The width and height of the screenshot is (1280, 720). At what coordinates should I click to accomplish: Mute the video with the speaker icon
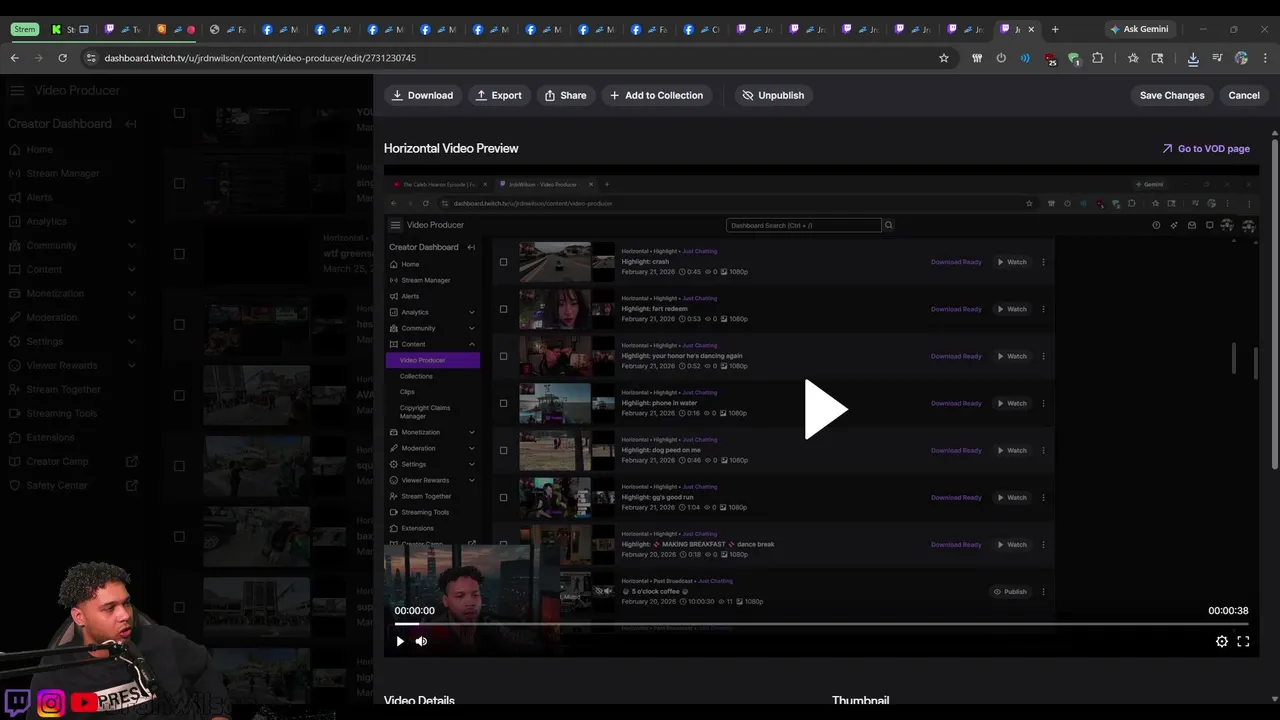pyautogui.click(x=421, y=641)
